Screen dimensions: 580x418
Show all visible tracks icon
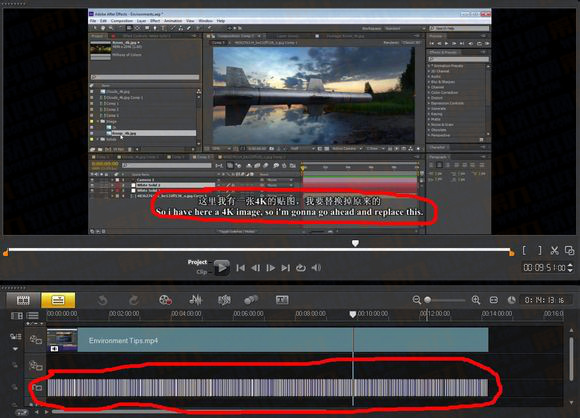point(17,316)
